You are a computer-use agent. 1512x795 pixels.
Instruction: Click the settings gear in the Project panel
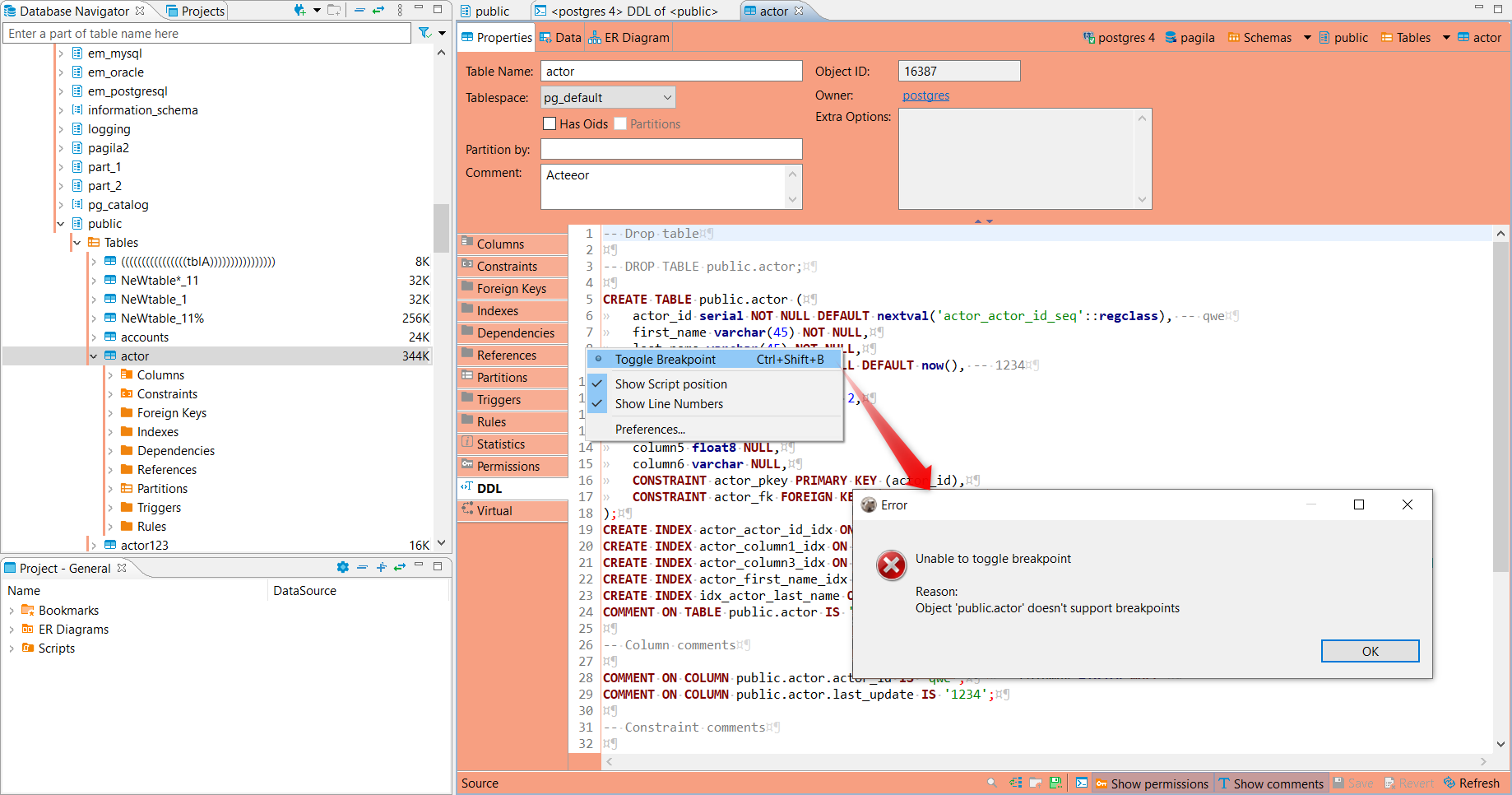tap(343, 567)
